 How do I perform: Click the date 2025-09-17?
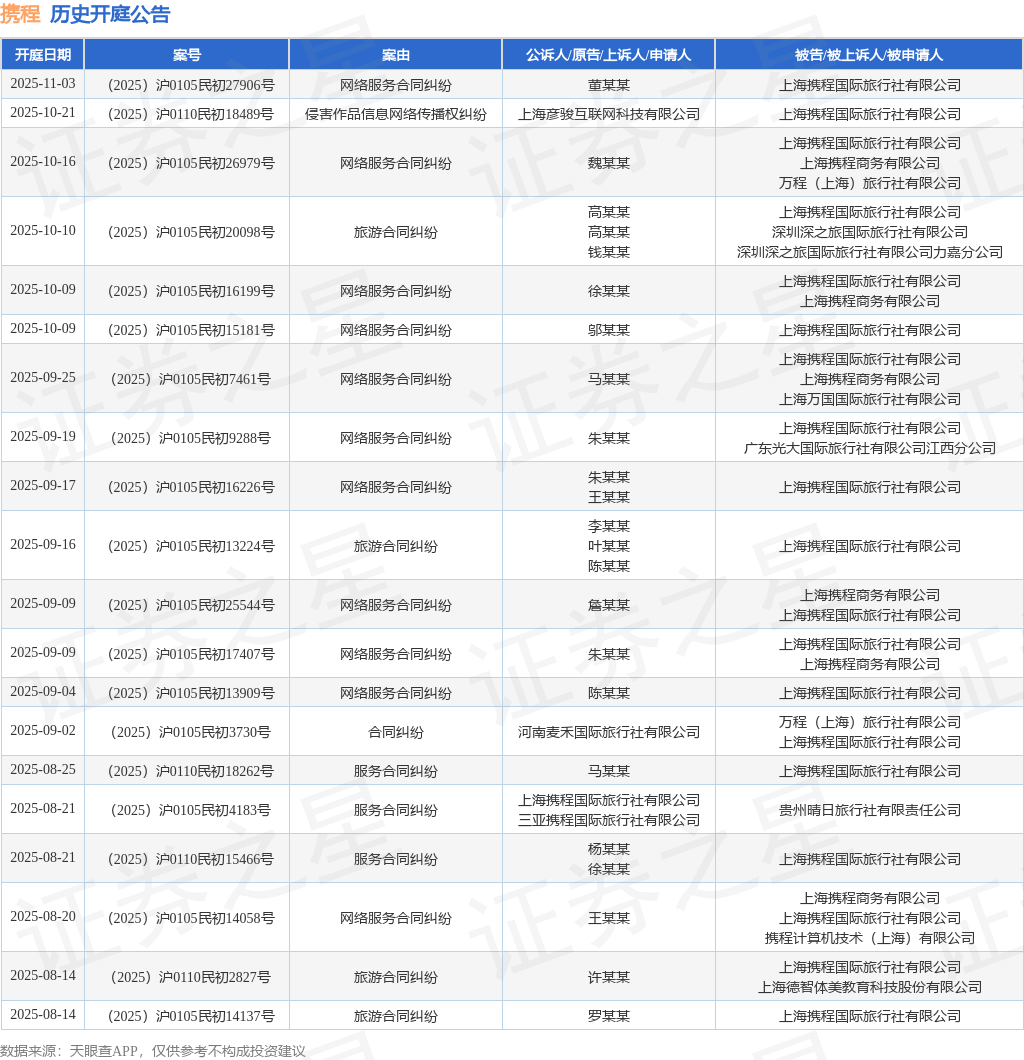coord(43,485)
